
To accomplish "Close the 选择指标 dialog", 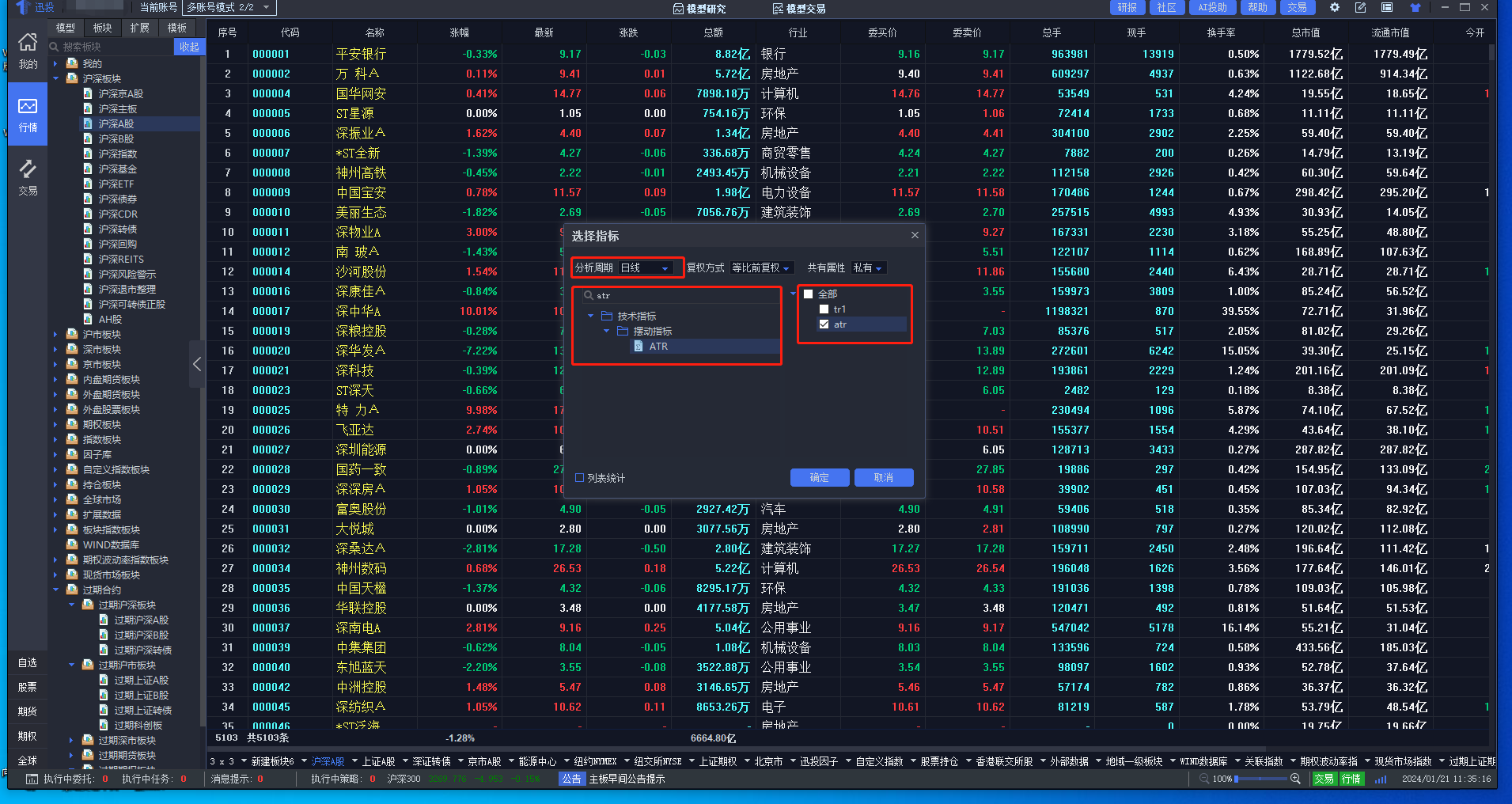I will 915,235.
